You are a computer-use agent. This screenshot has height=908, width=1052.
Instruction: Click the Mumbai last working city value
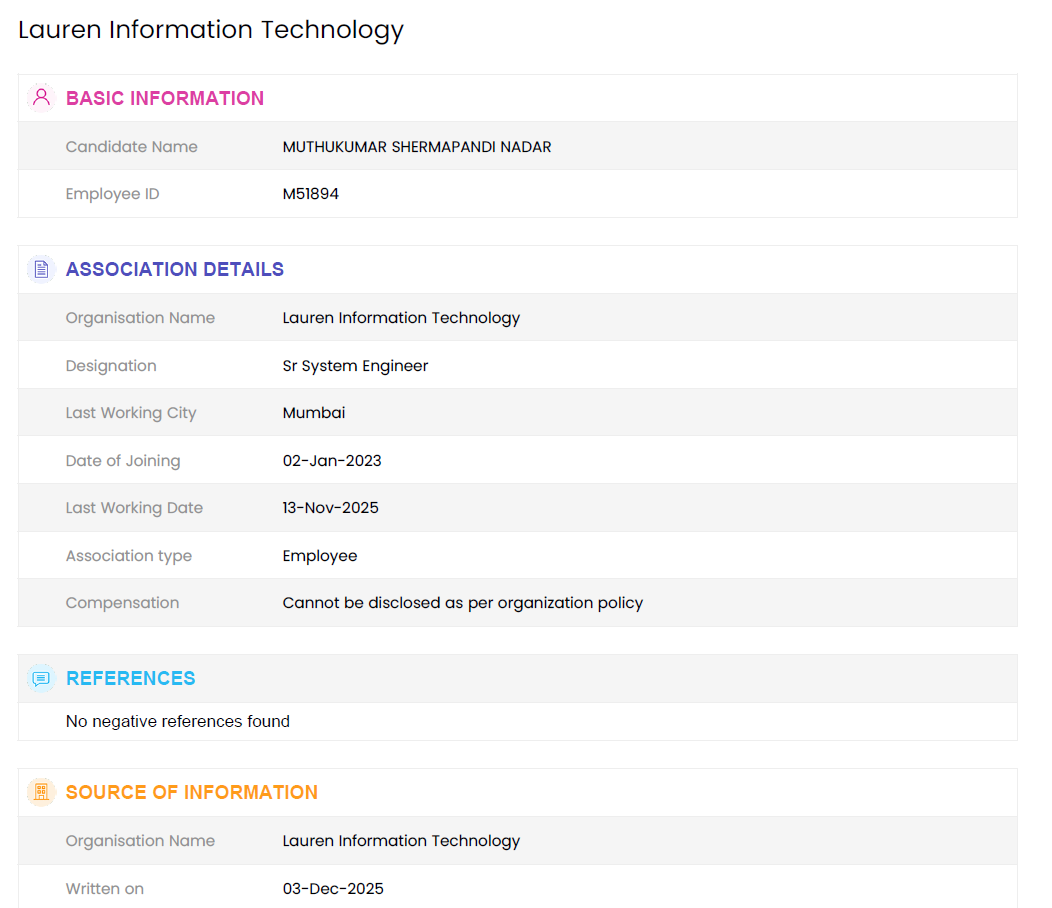click(314, 413)
